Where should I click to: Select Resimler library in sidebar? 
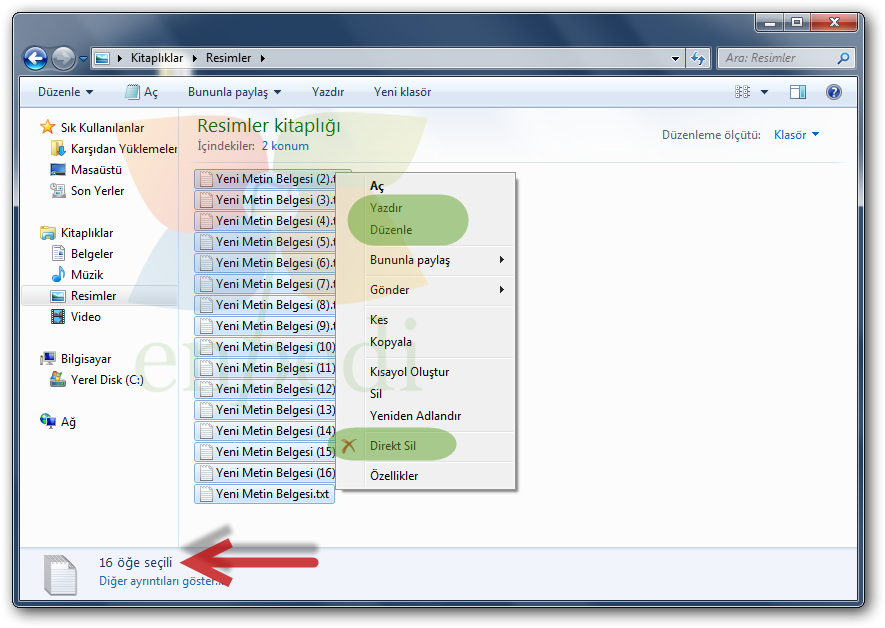pyautogui.click(x=99, y=296)
